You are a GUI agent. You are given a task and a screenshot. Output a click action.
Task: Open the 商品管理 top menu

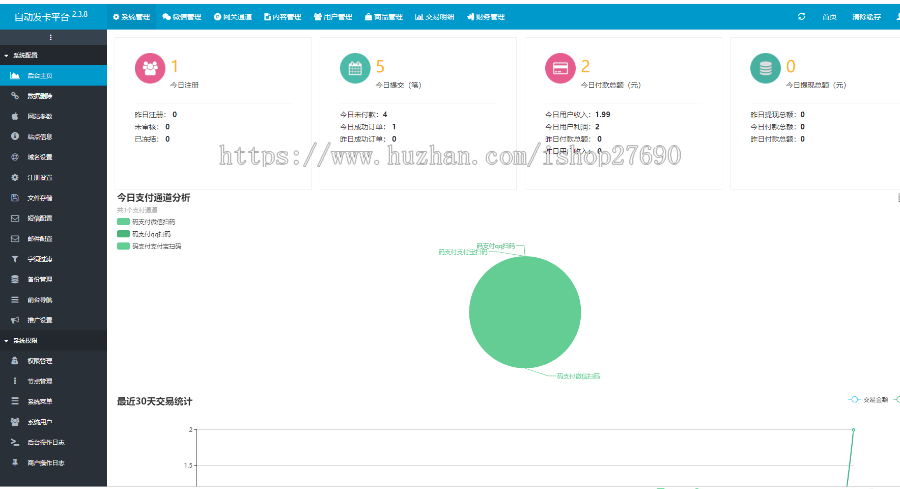383,17
